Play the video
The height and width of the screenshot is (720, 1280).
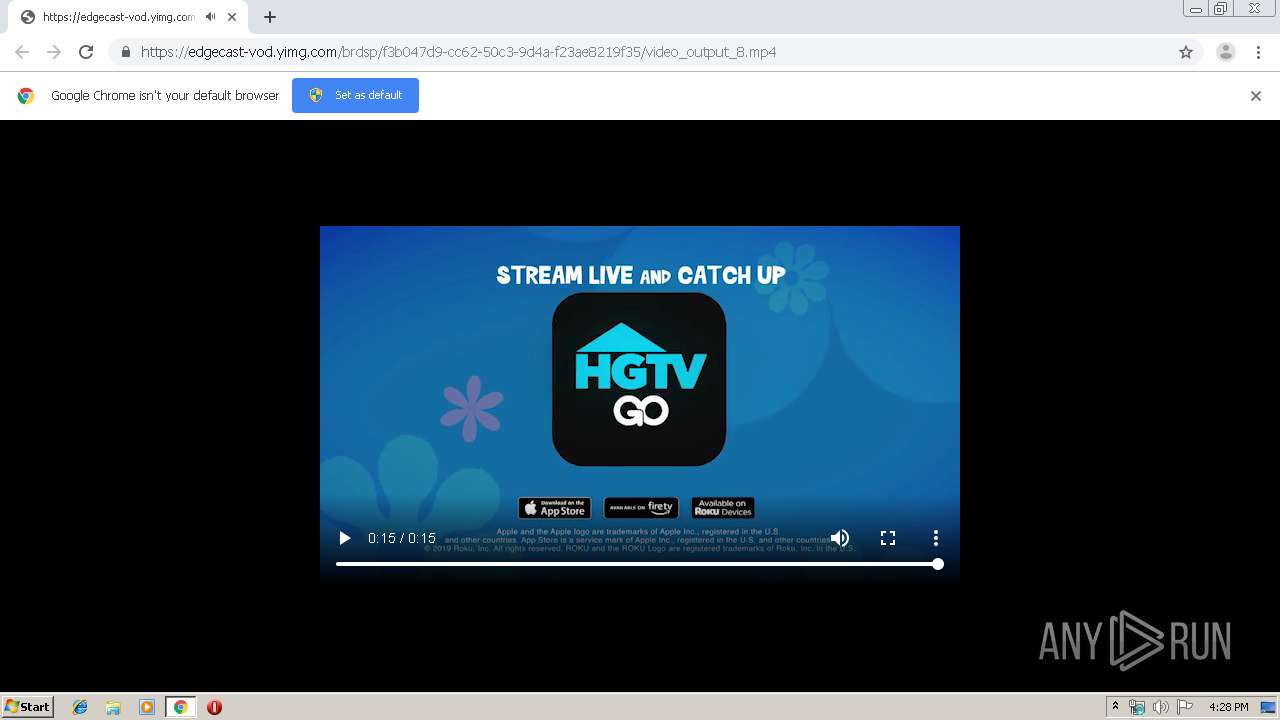345,538
